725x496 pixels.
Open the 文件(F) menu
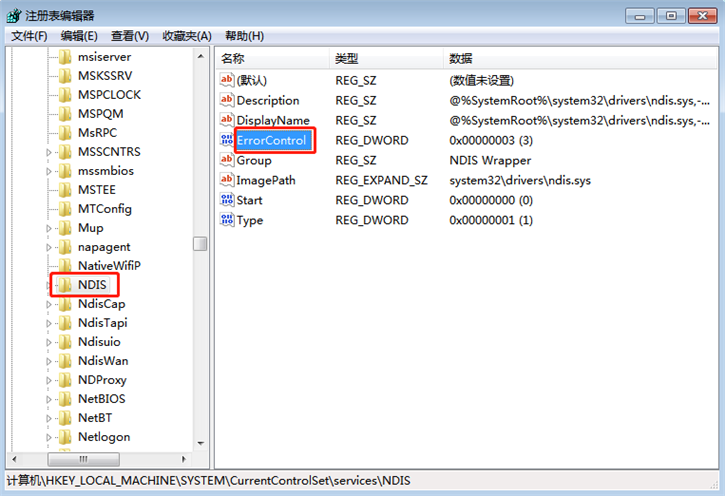[x=29, y=36]
